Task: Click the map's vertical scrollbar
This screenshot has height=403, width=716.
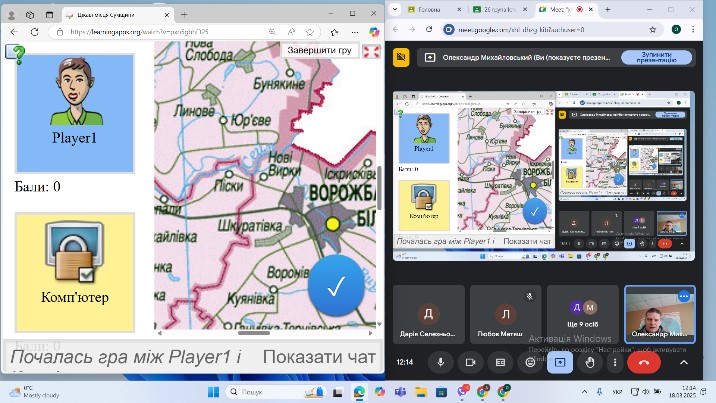Action: (x=378, y=188)
